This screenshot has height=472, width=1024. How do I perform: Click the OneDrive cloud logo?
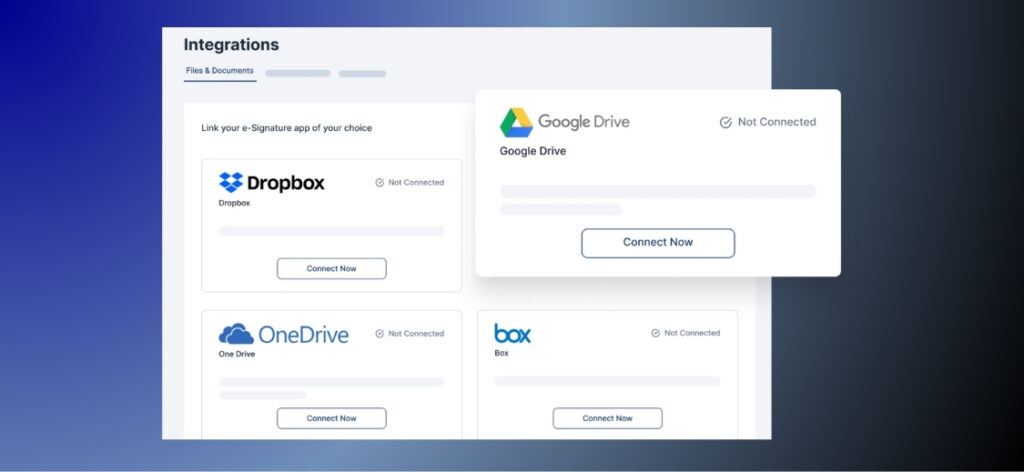(x=236, y=334)
